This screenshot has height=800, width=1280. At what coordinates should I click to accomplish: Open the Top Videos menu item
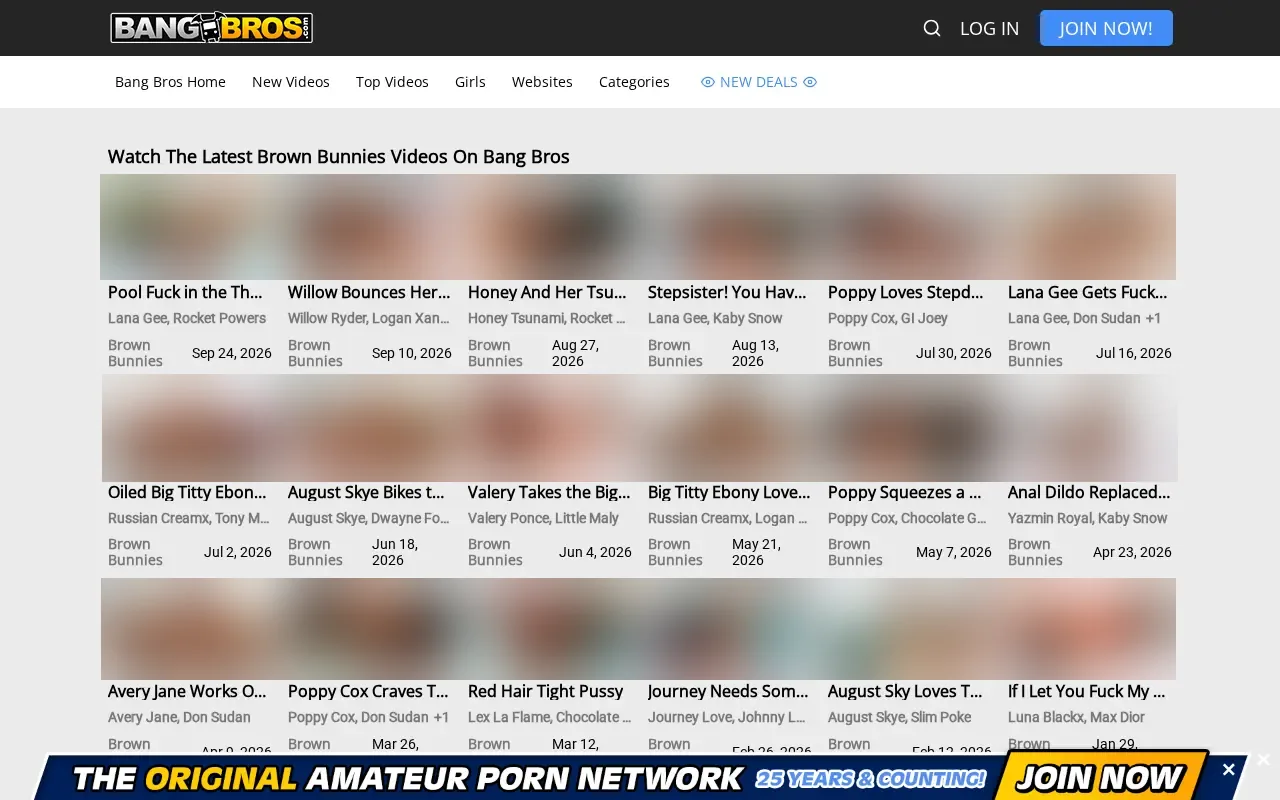coord(392,82)
